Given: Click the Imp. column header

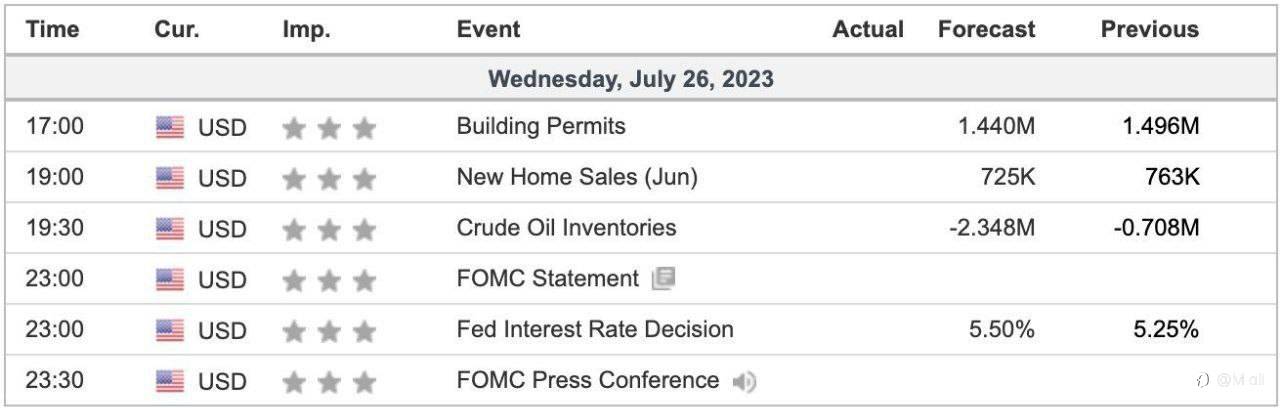Looking at the screenshot, I should click(x=306, y=29).
